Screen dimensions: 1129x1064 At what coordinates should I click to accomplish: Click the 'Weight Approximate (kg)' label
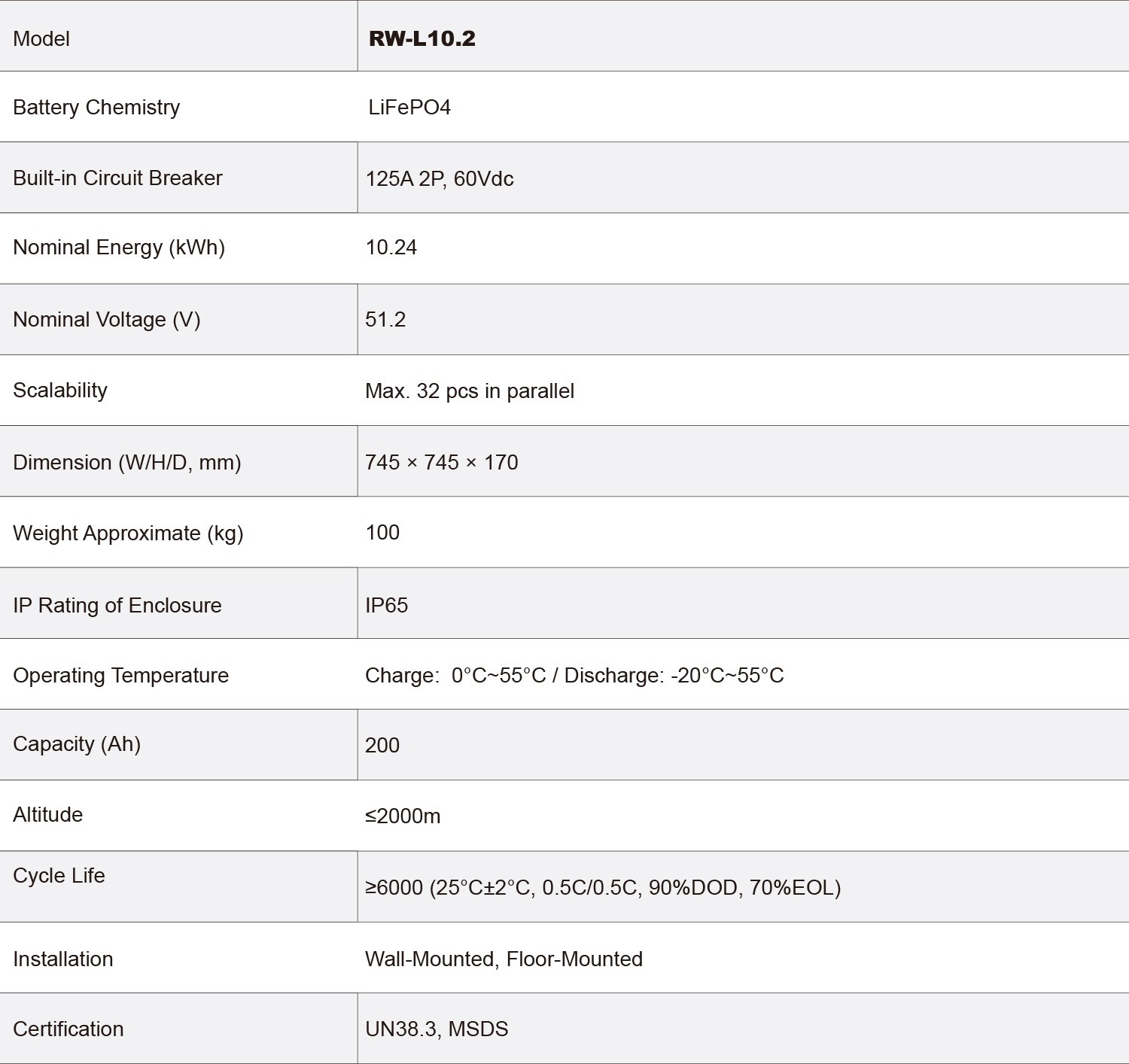128,534
